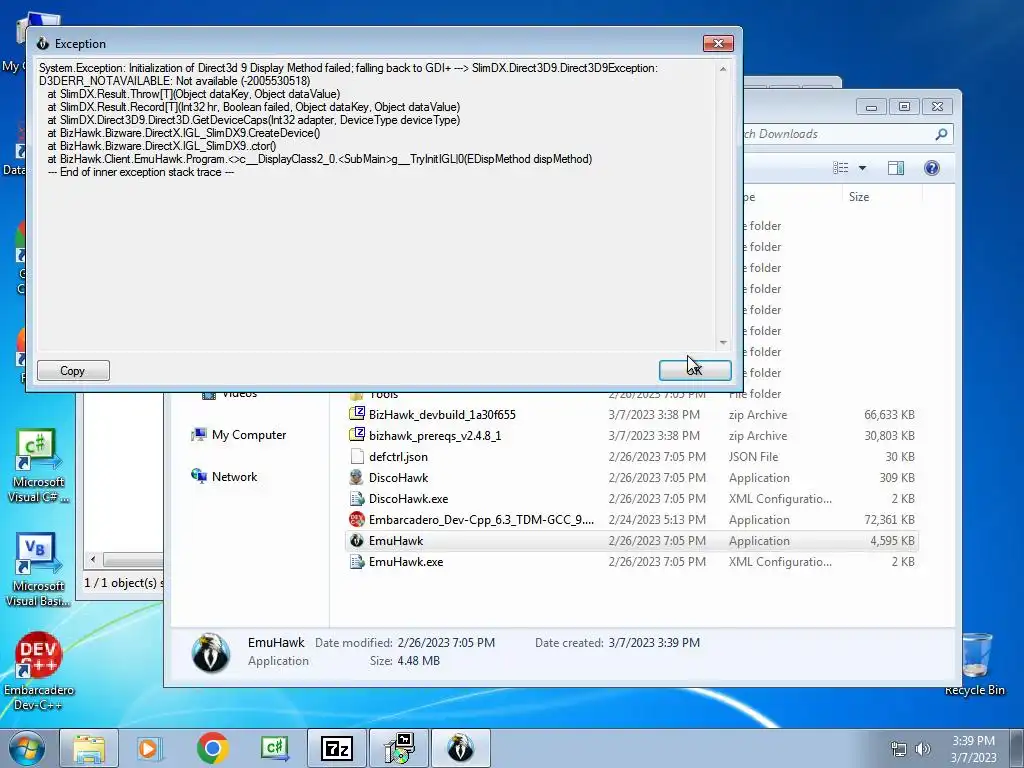This screenshot has height=768, width=1024.
Task: Select EmuHawk application icon in file list
Action: (357, 540)
